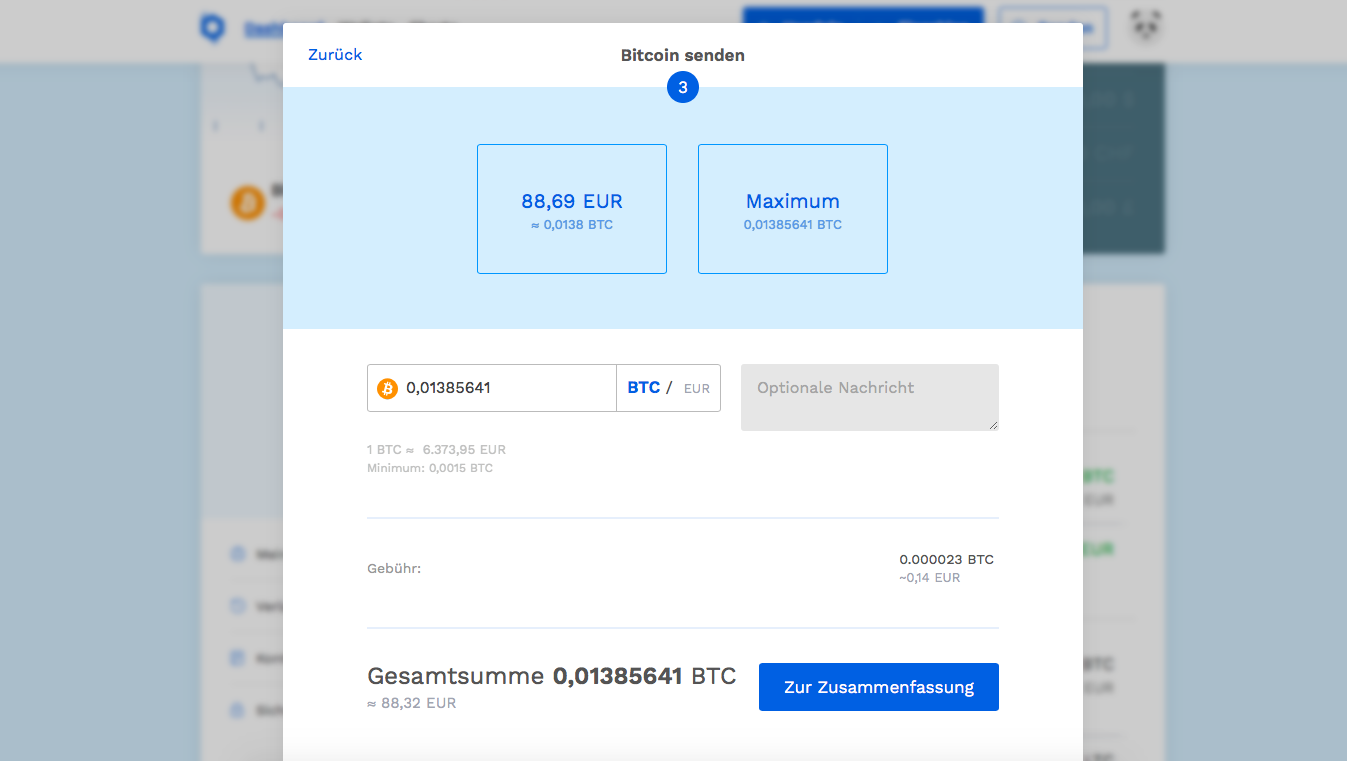Viewport: 1347px width, 761px height.
Task: Click the blue logo in the page header
Action: tap(212, 28)
